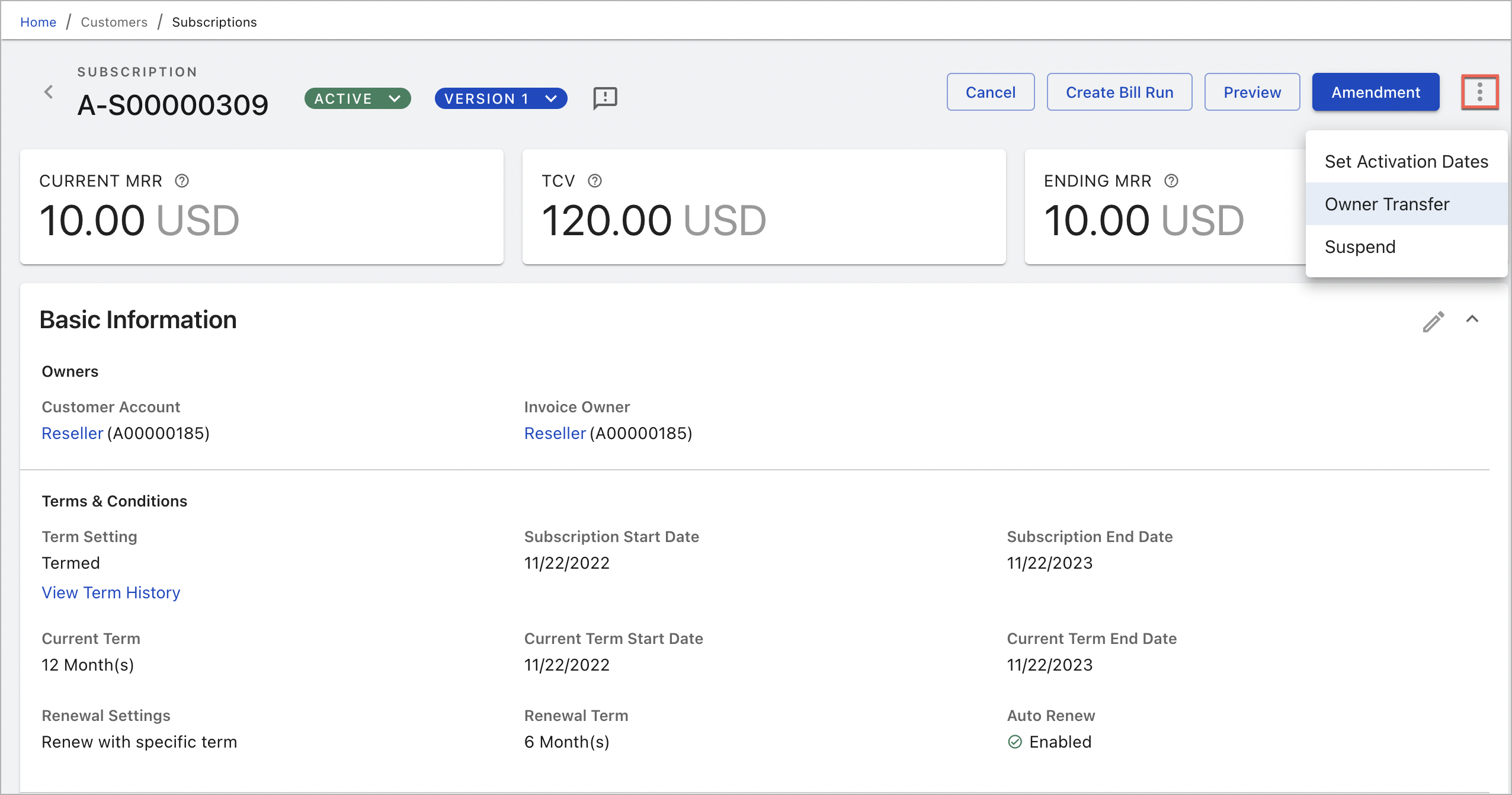Click the Cancel button
The image size is (1512, 795).
990,92
